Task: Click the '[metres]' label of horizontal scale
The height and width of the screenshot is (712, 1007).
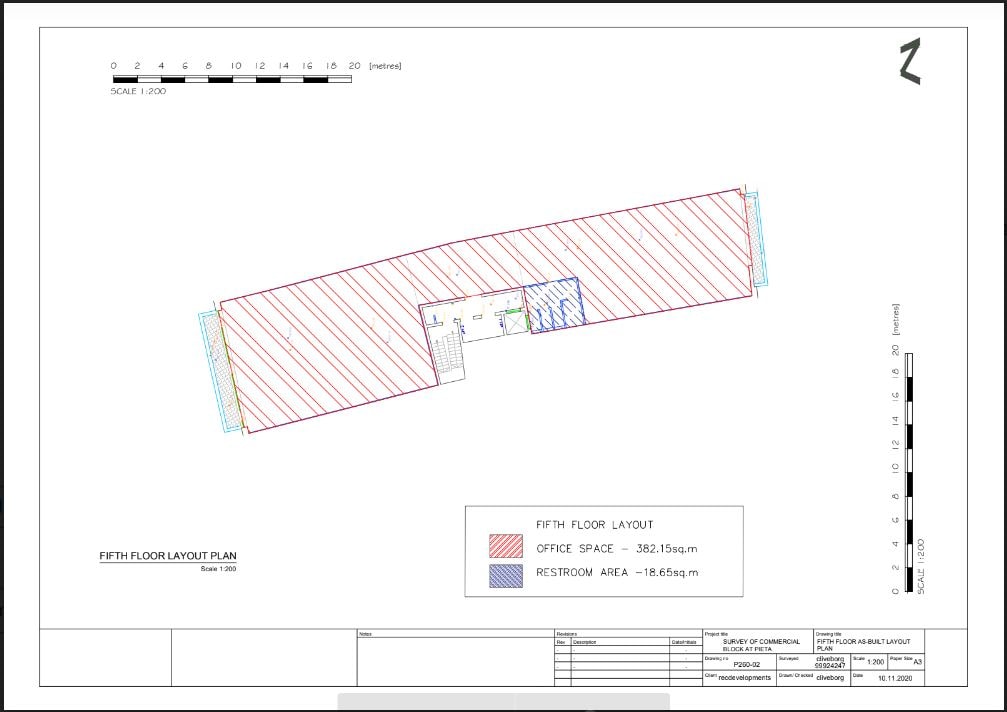Action: pyautogui.click(x=385, y=65)
